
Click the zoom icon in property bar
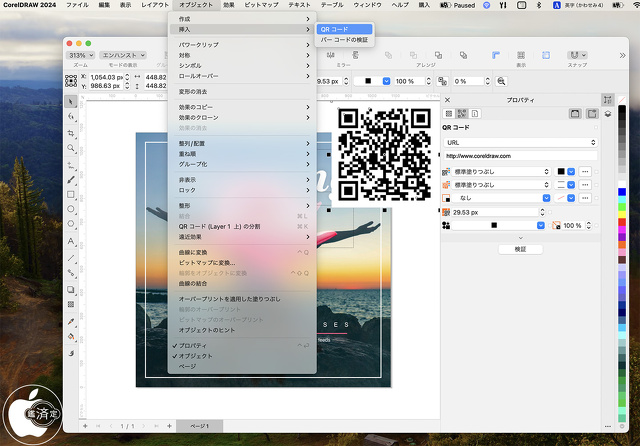501,81
